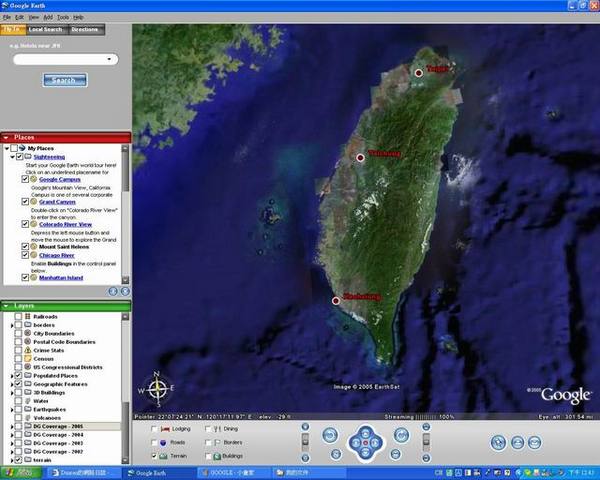This screenshot has height=480, width=600.
Task: Click the Dining fork and knife icon
Action: pos(218,429)
